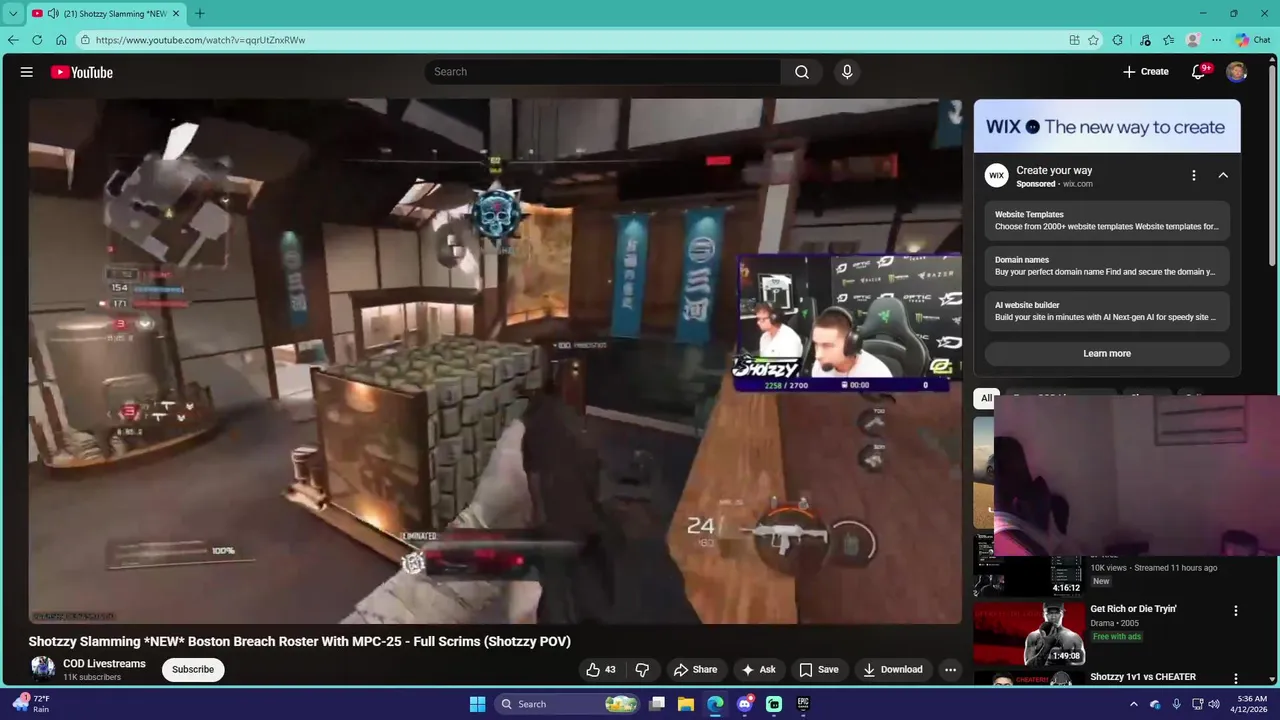Add this page to favorites with the star
This screenshot has width=1280, height=720.
coord(1093,40)
